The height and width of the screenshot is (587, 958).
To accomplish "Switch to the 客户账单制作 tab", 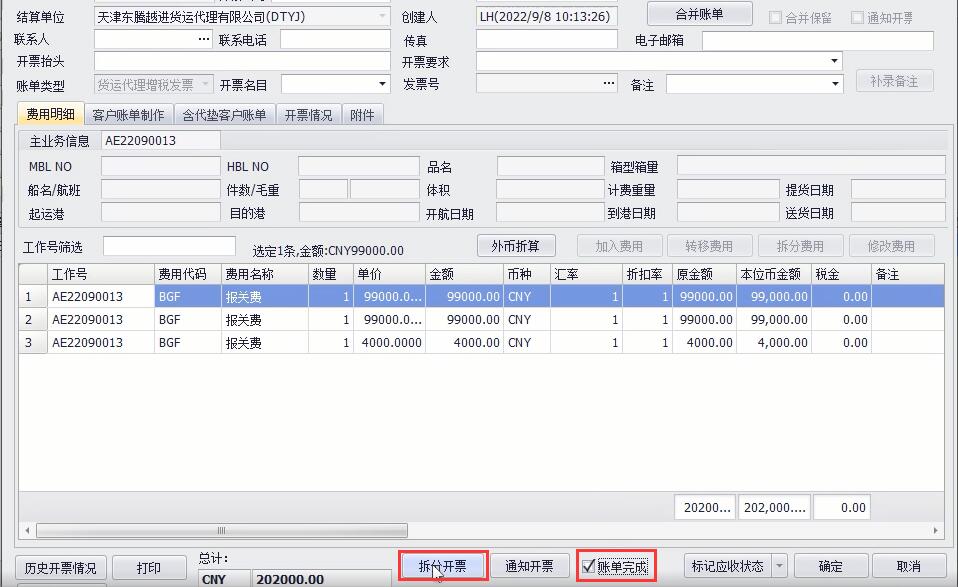I will click(x=128, y=115).
